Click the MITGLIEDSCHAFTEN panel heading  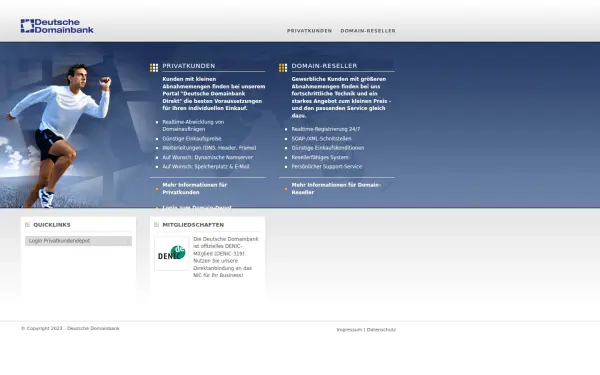[193, 225]
